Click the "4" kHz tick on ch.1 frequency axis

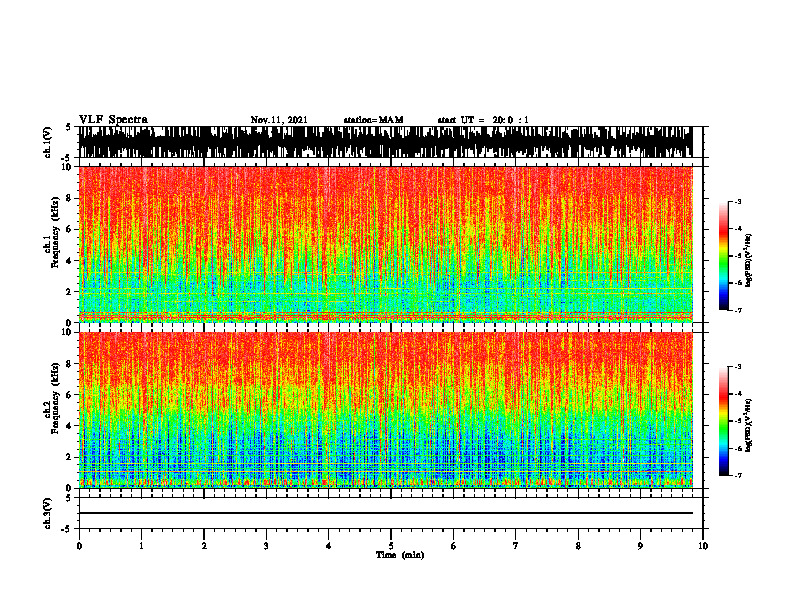tap(70, 261)
